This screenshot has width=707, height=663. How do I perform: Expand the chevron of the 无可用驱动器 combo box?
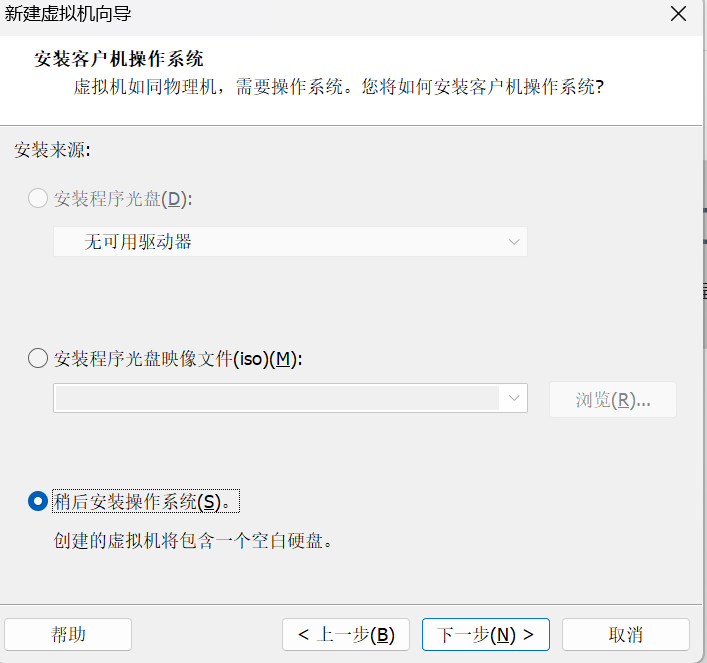tap(514, 242)
